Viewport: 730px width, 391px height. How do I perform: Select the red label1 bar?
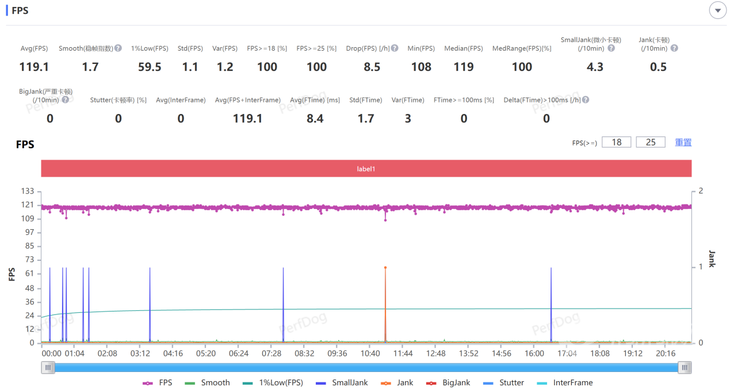pos(366,169)
